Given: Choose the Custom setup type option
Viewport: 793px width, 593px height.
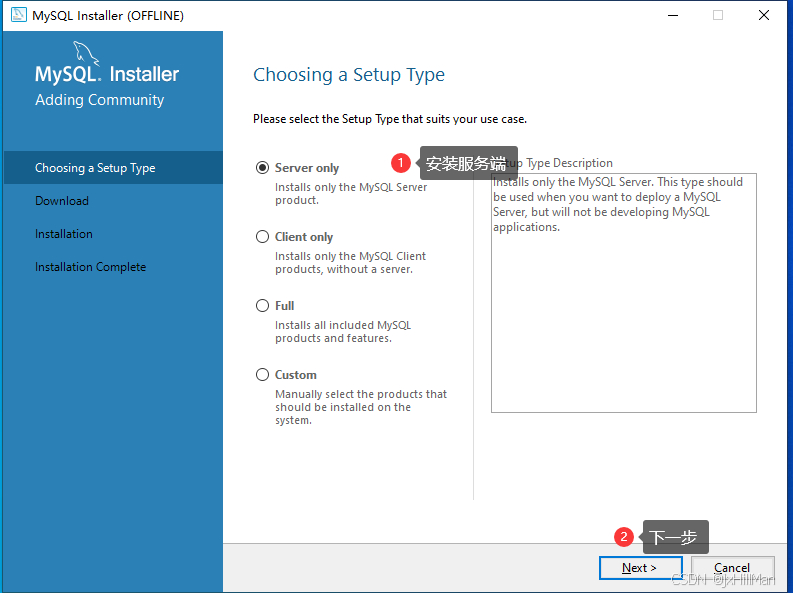Looking at the screenshot, I should pyautogui.click(x=262, y=375).
